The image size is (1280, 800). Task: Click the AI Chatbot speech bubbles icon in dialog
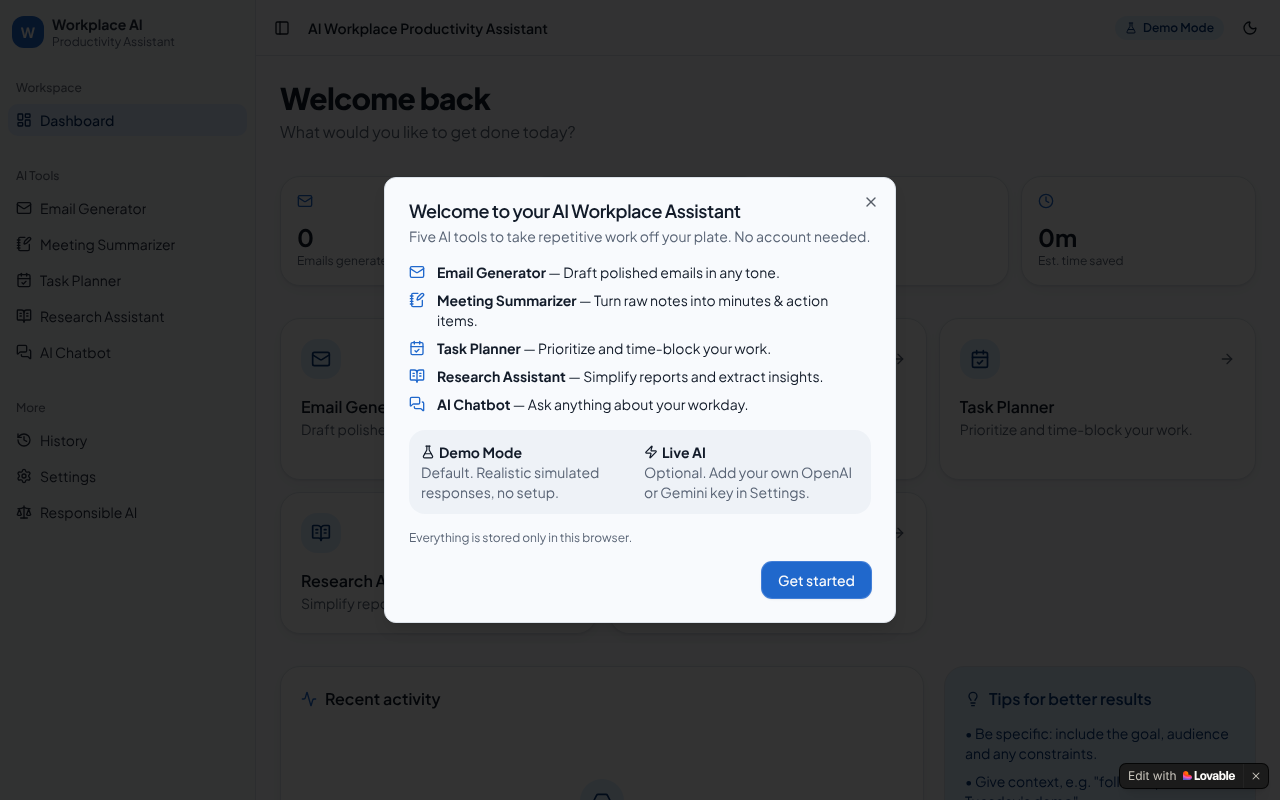pyautogui.click(x=417, y=404)
